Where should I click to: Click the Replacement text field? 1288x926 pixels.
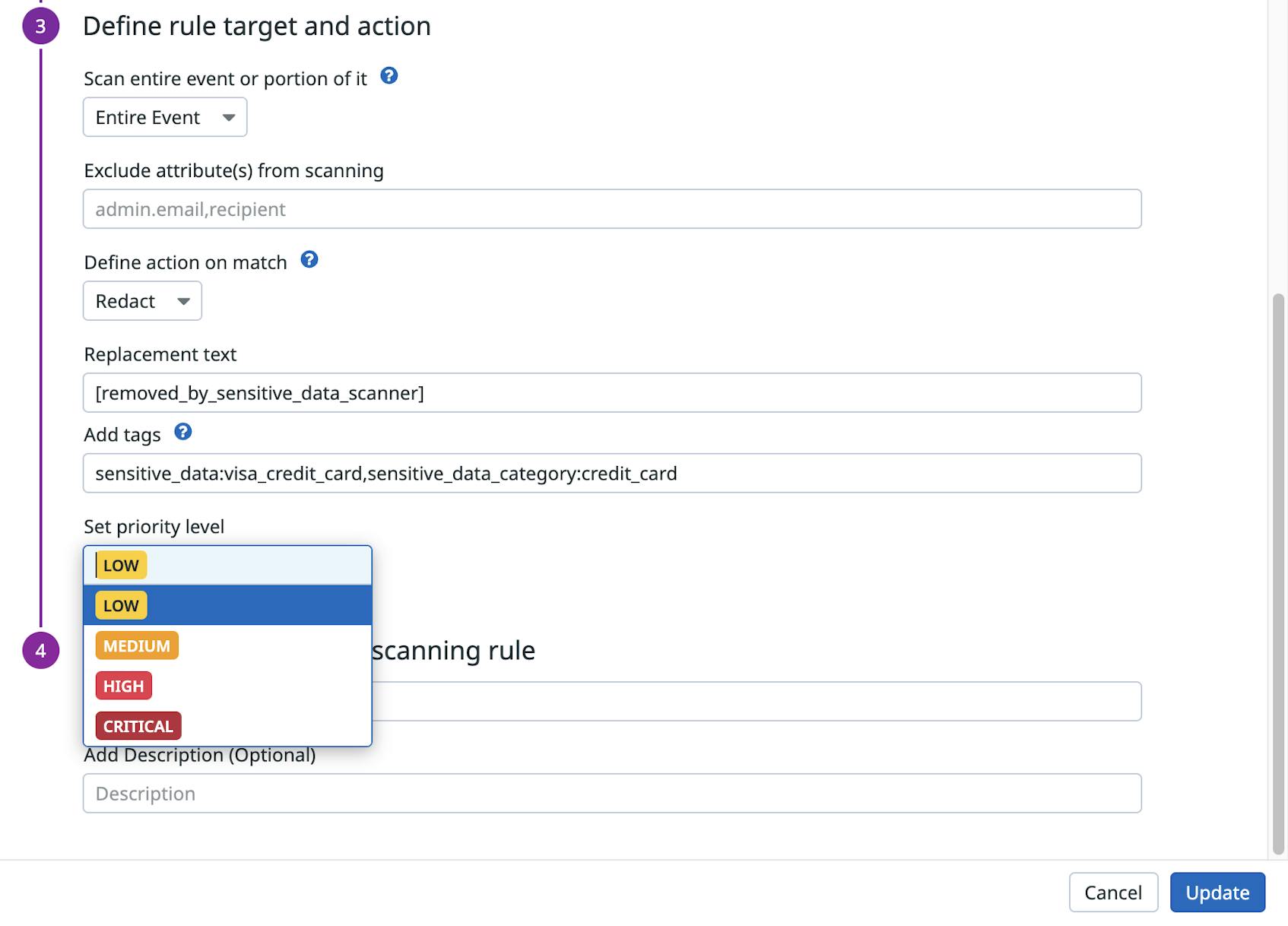[x=611, y=393]
